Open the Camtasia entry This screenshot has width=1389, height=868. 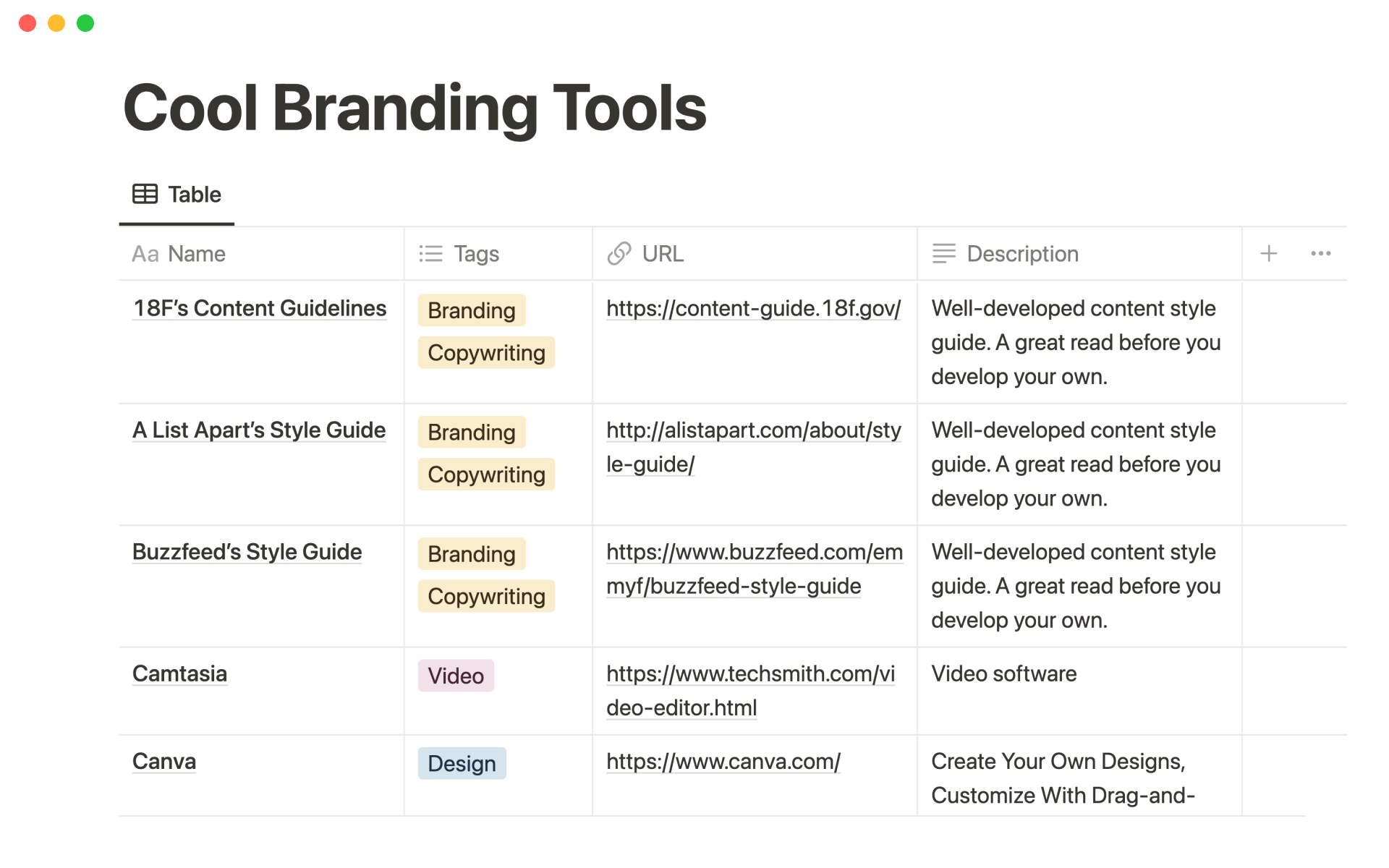pos(179,673)
